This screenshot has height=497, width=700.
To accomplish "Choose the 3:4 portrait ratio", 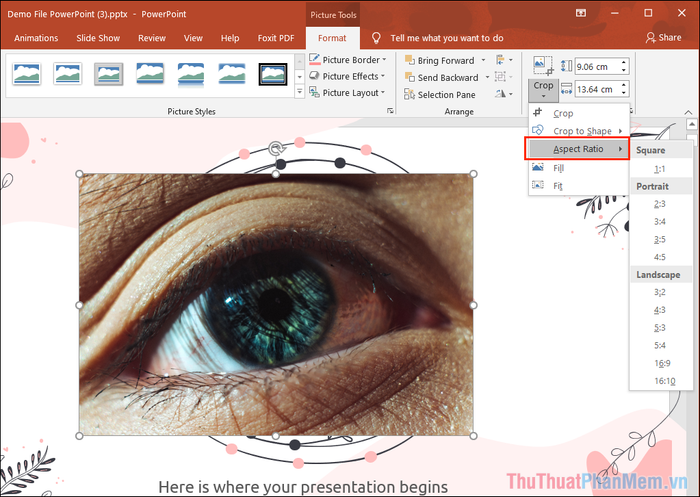I will (x=660, y=221).
